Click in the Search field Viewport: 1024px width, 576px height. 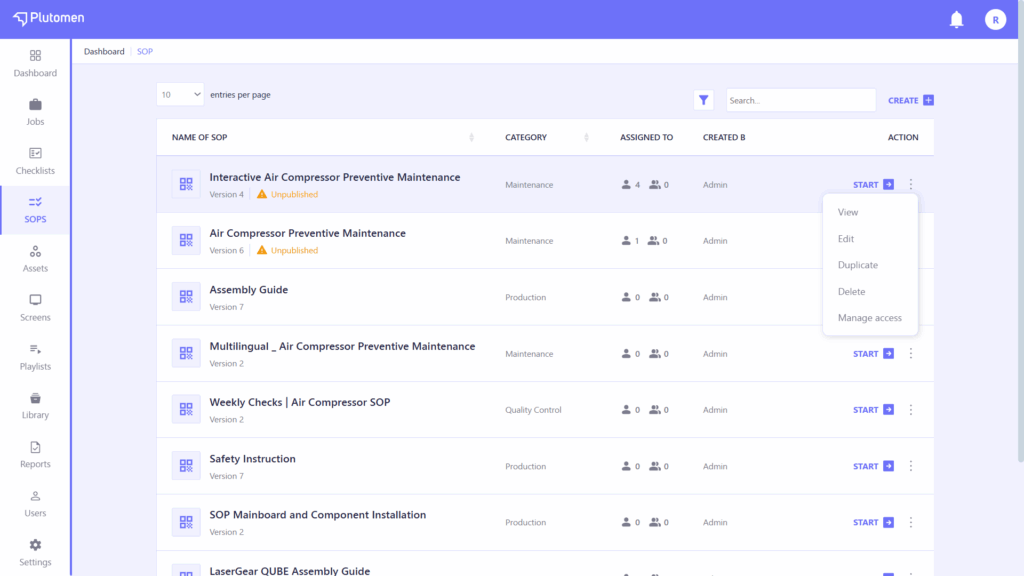[801, 100]
